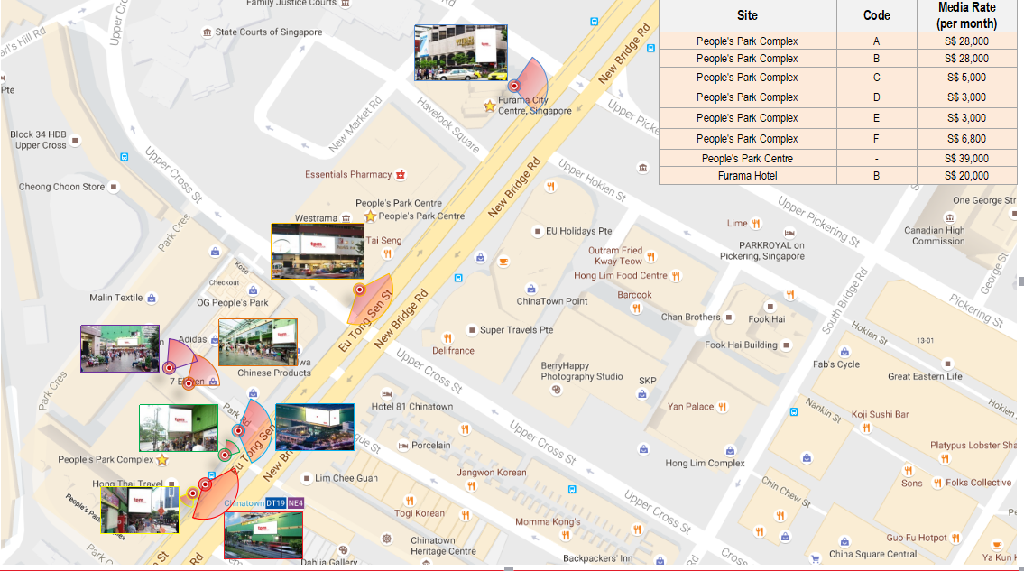
Task: Open the purple-bordered street photo
Action: [120, 349]
